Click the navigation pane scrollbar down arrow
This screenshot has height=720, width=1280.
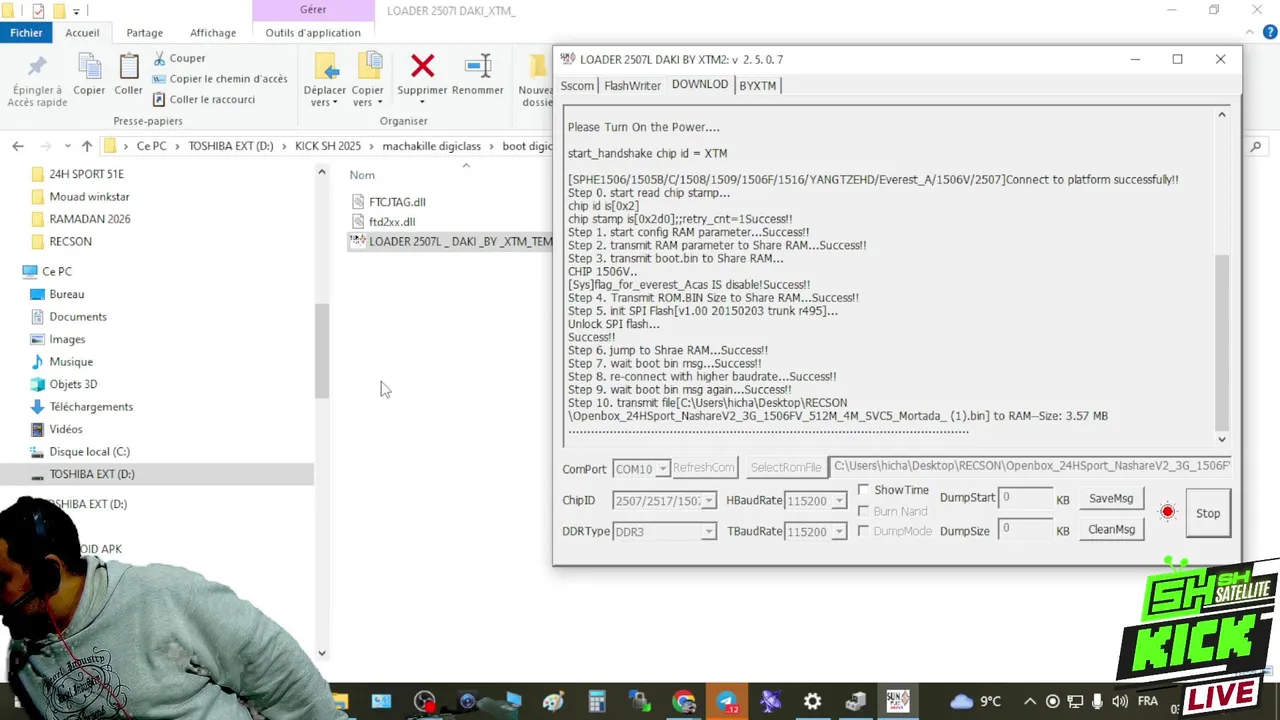(322, 653)
